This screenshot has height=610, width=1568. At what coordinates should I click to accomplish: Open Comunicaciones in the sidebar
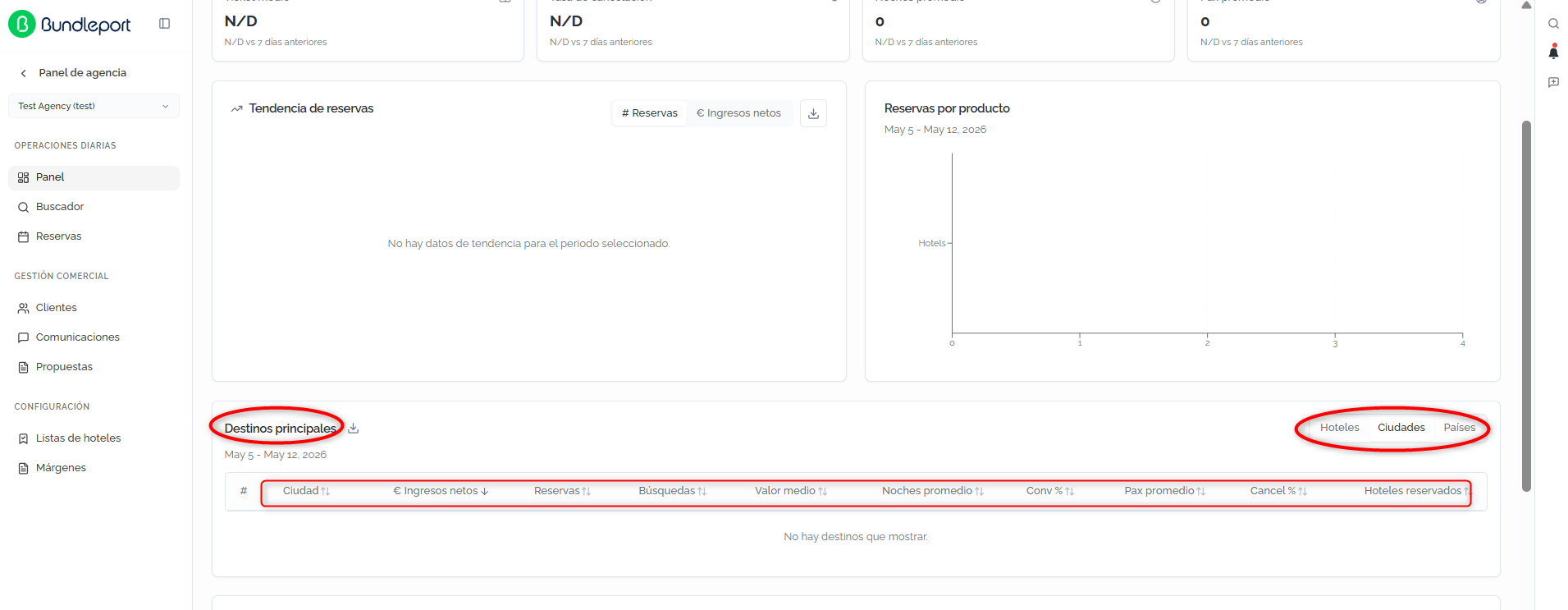(x=94, y=337)
